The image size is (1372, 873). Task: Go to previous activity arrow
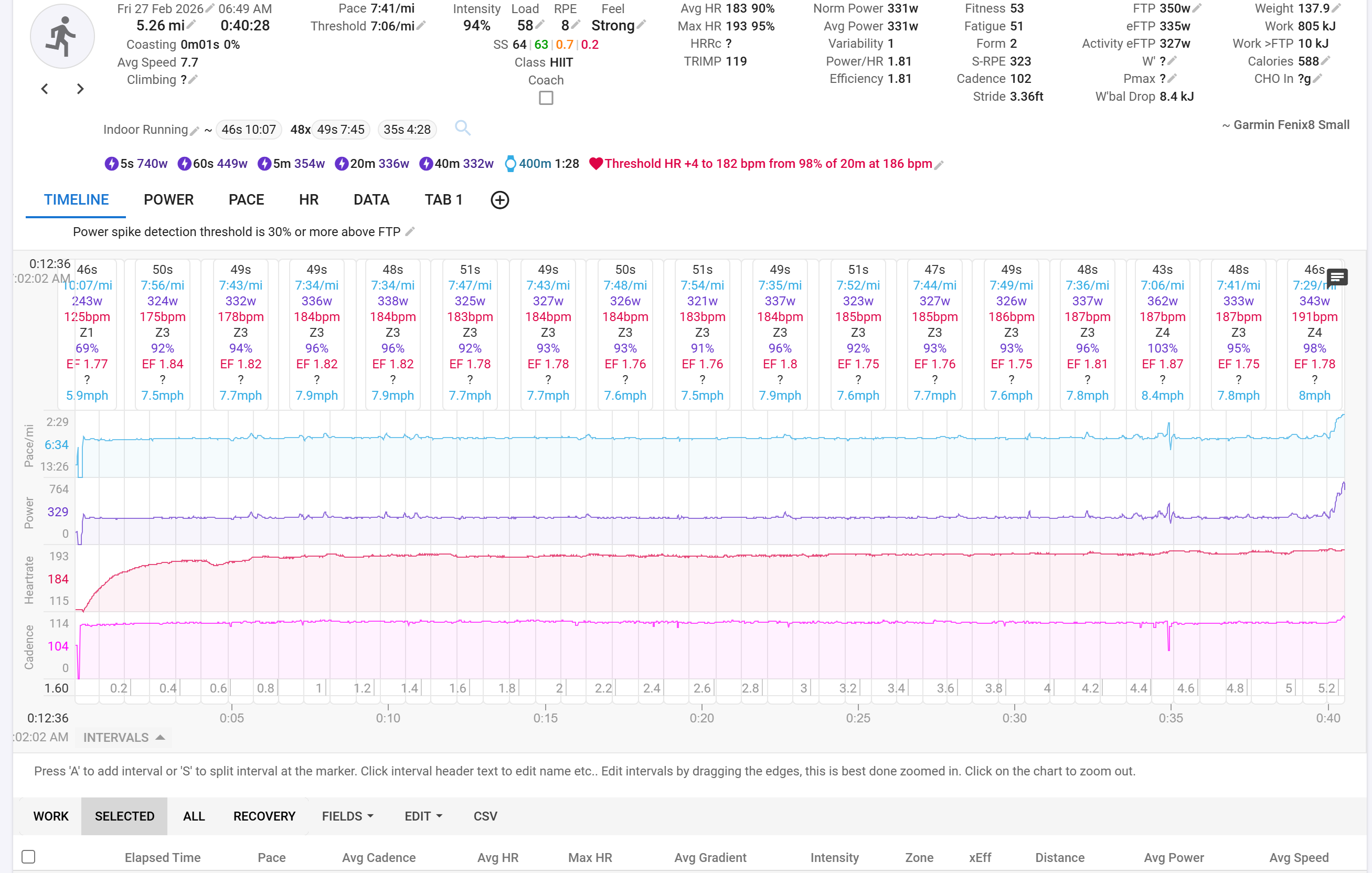45,89
